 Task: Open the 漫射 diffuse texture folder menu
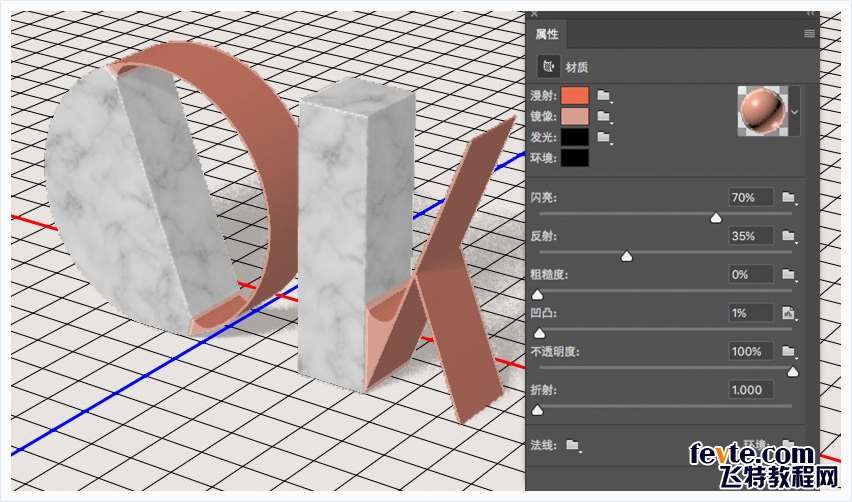click(604, 96)
